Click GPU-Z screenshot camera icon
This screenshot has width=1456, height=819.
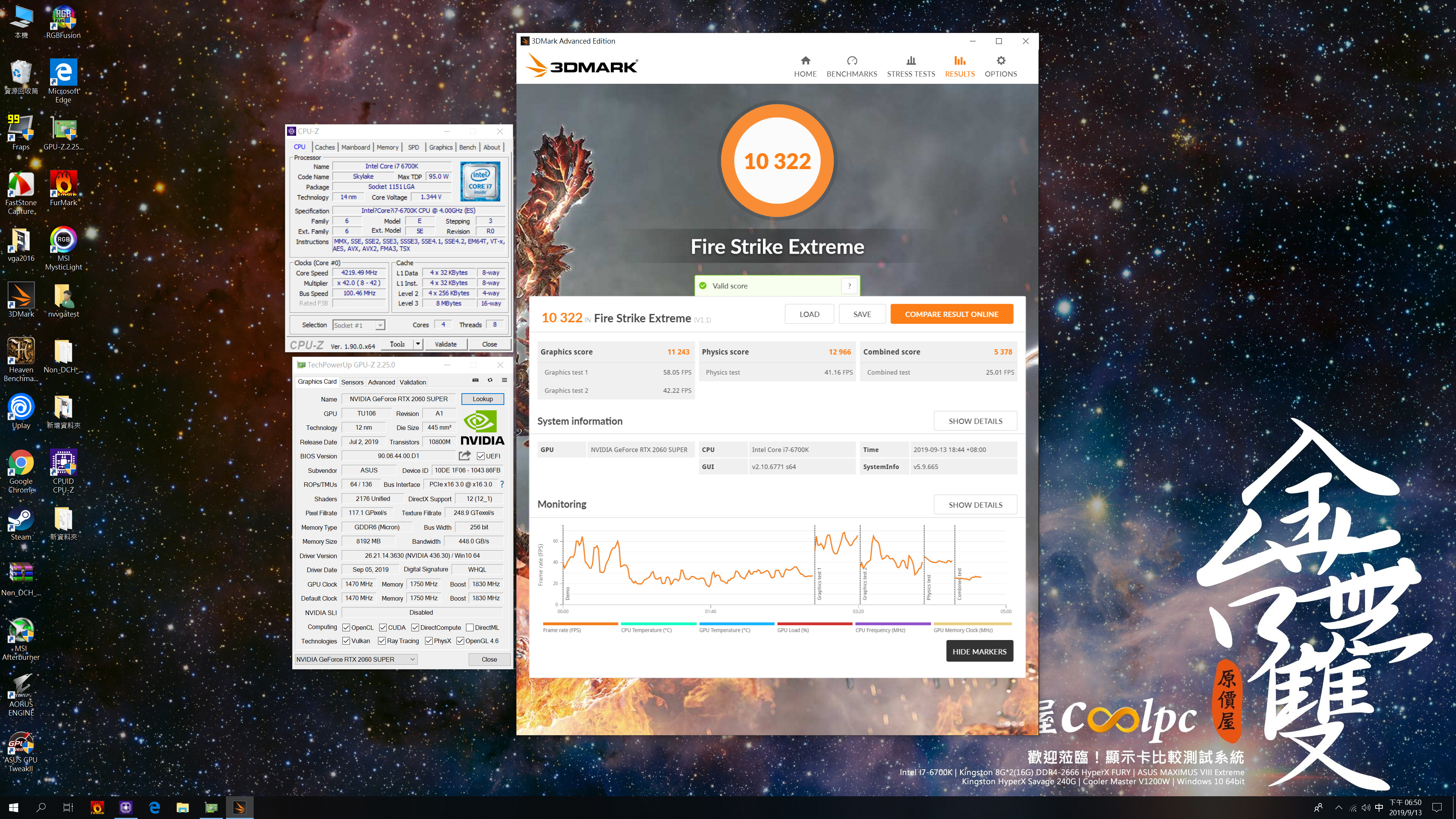(x=475, y=380)
